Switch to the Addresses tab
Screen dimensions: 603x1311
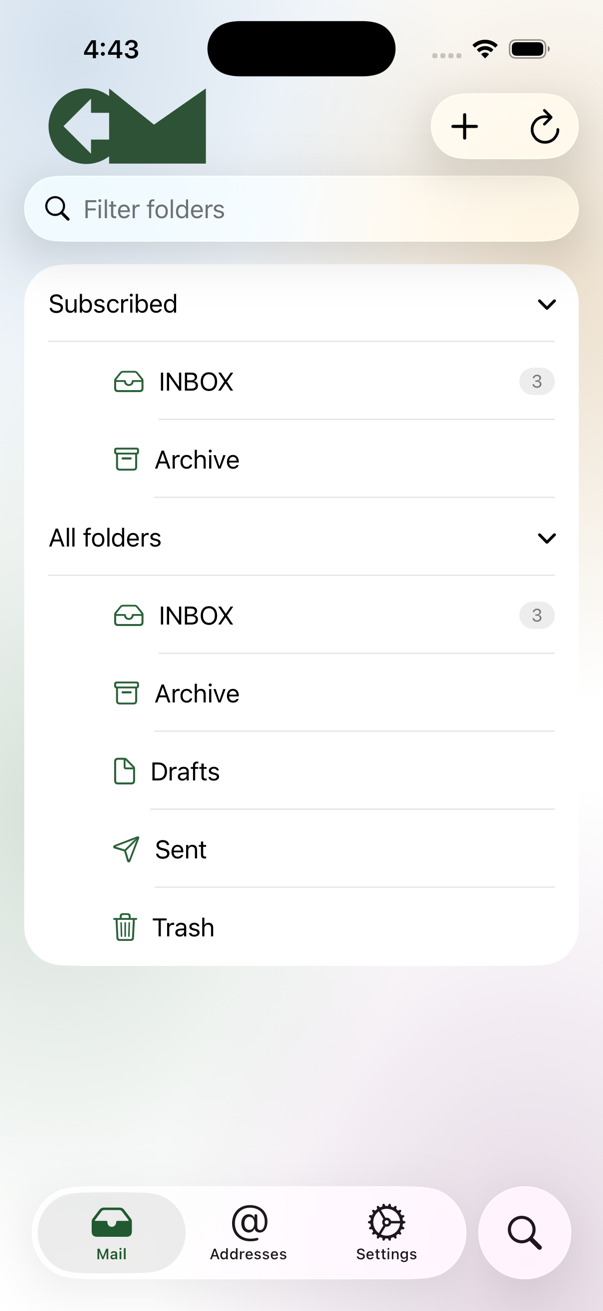point(248,1233)
